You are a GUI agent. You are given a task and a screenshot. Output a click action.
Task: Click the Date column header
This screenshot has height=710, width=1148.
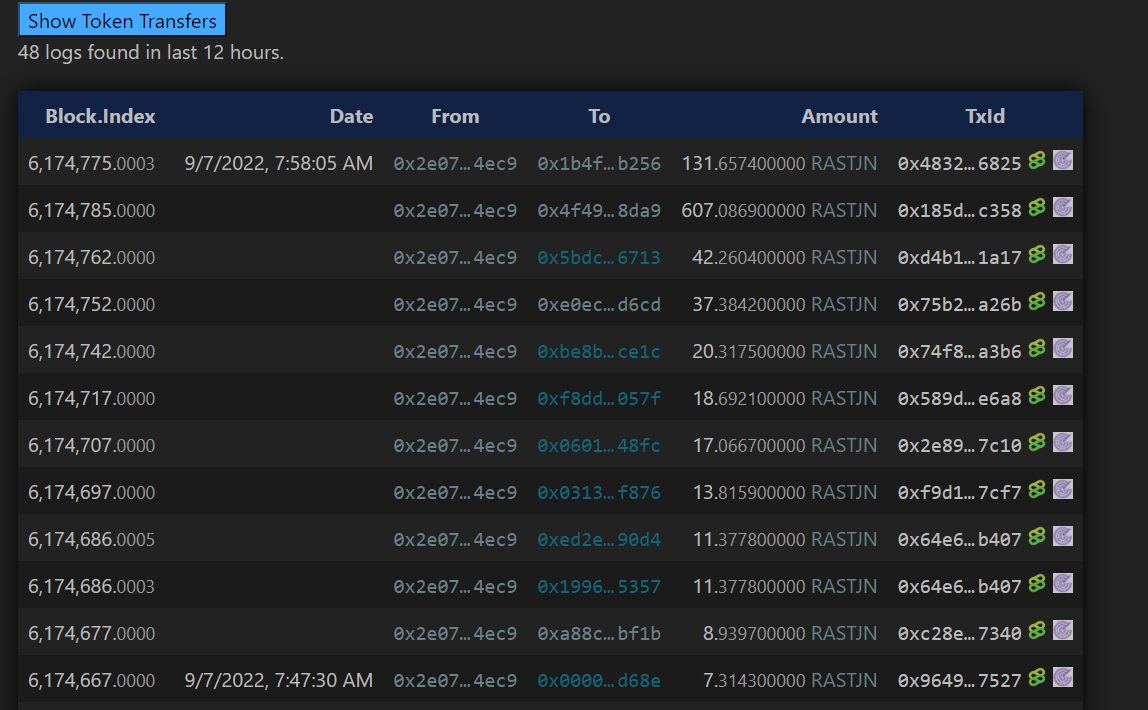351,116
